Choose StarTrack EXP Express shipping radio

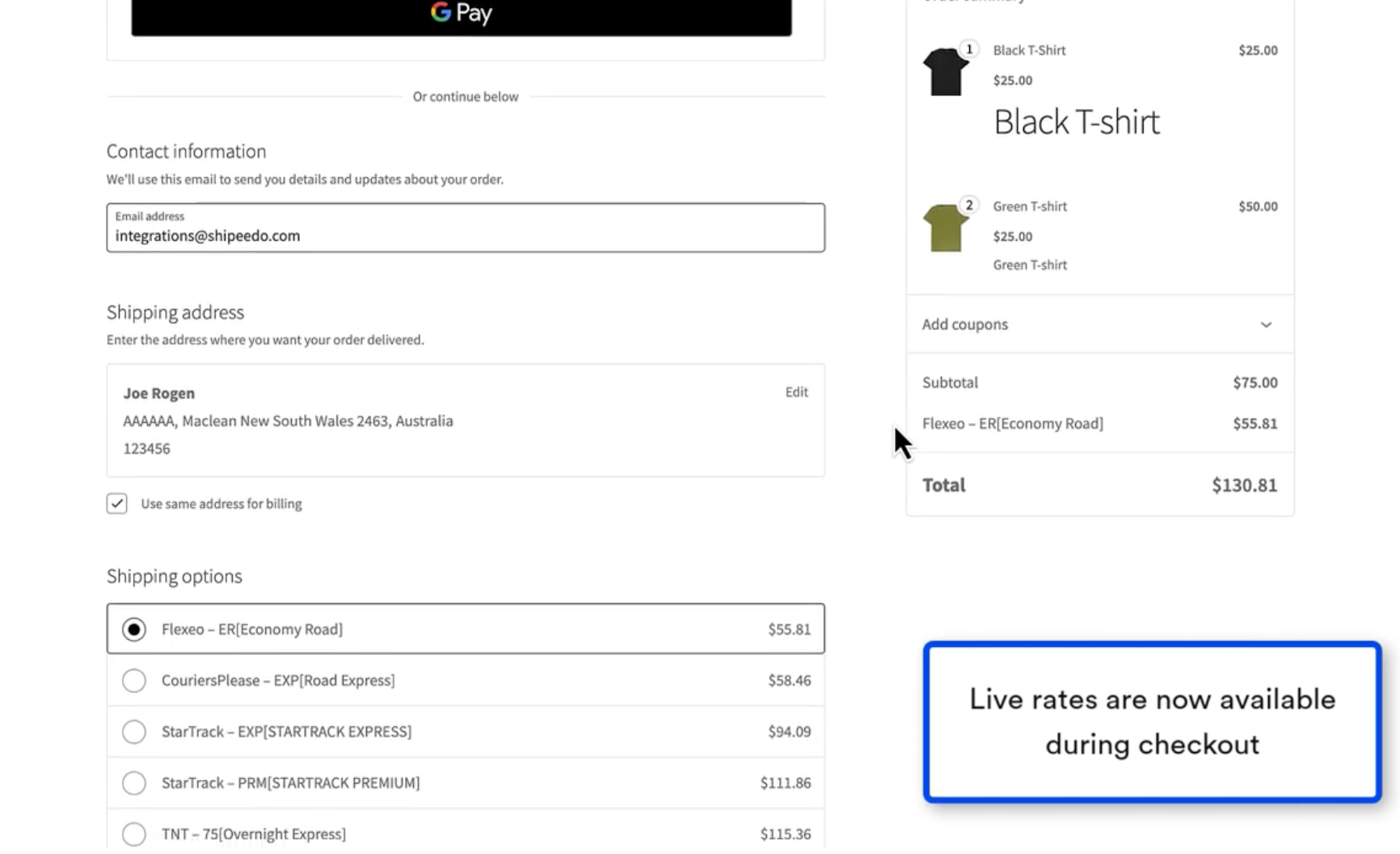click(134, 732)
